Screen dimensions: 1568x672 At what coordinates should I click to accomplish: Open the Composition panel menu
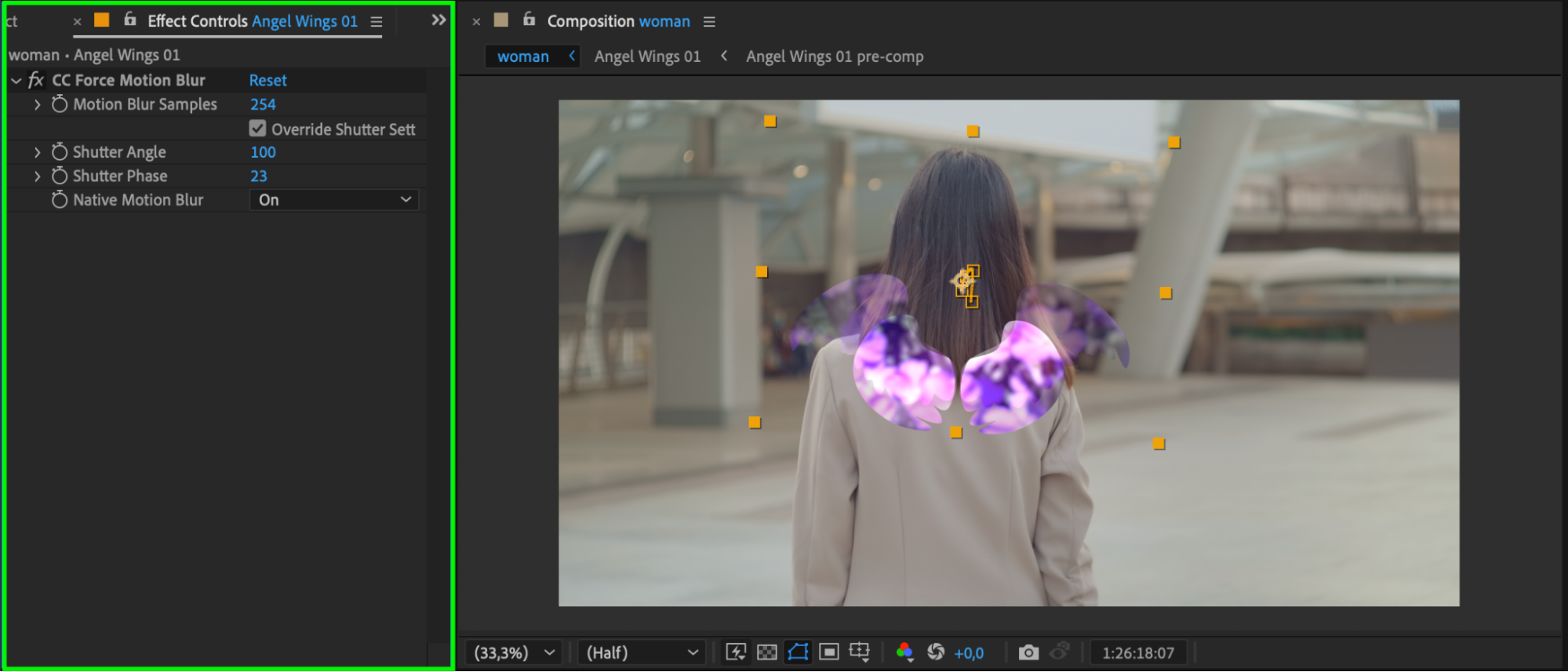[710, 22]
